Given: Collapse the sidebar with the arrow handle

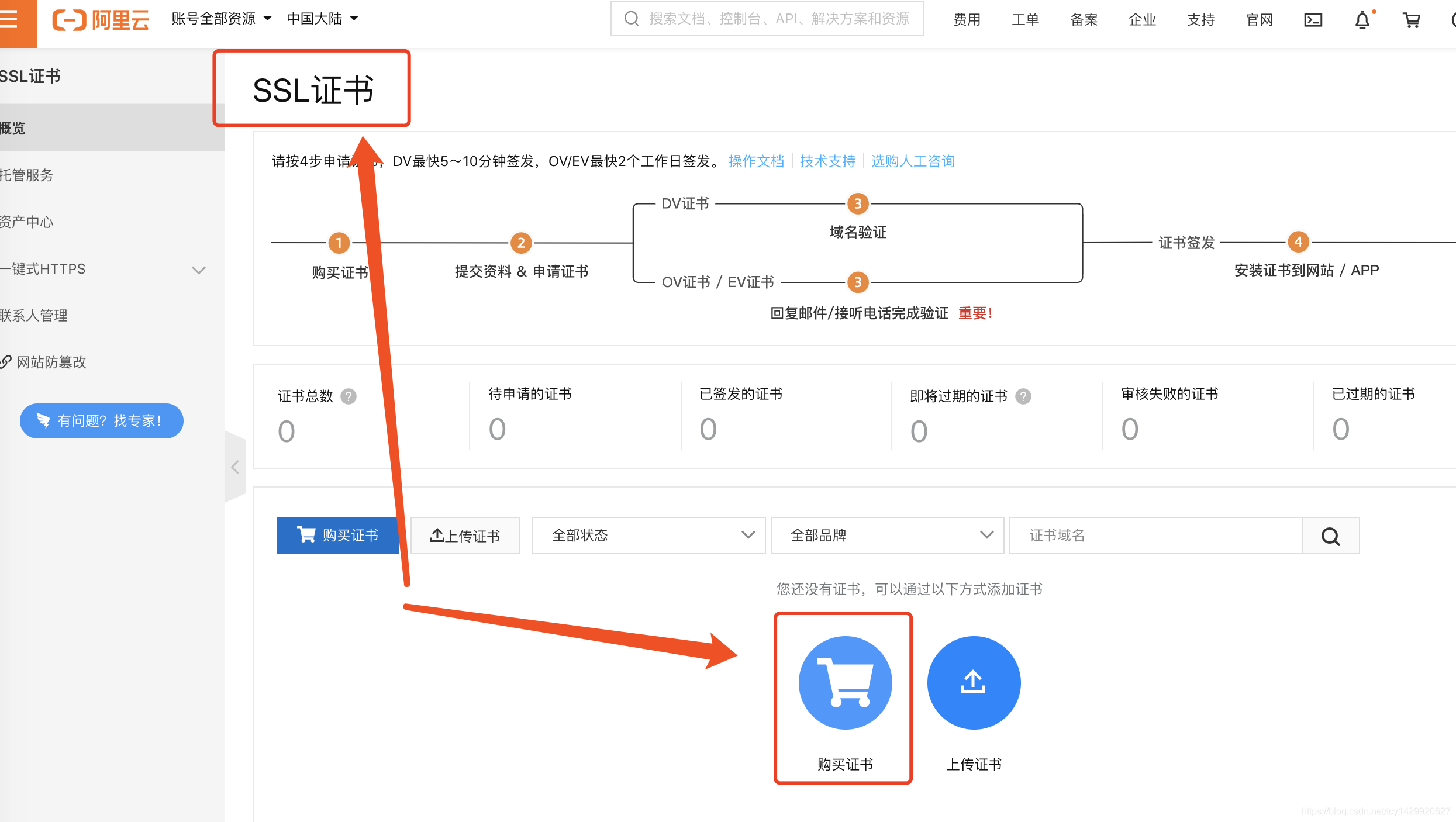Looking at the screenshot, I should pyautogui.click(x=235, y=467).
